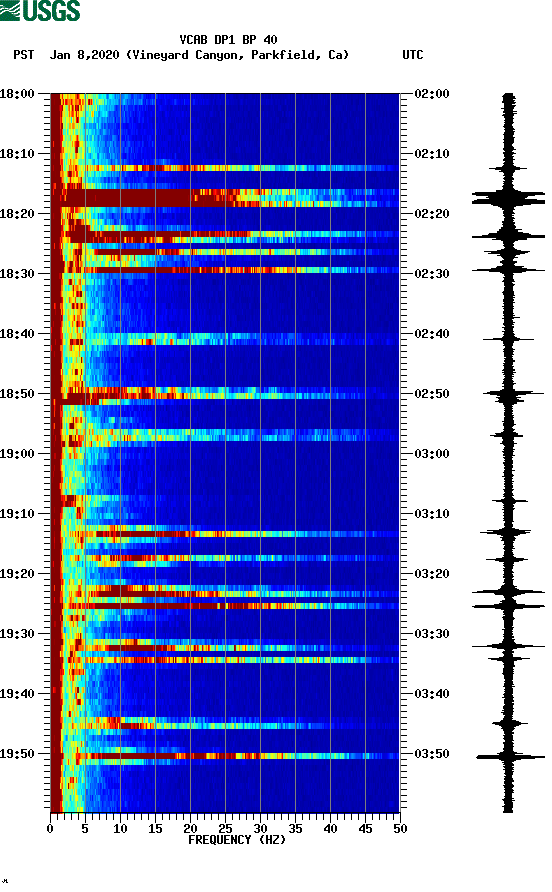
Task: Click the UTC timezone label
Action: pyautogui.click(x=413, y=55)
